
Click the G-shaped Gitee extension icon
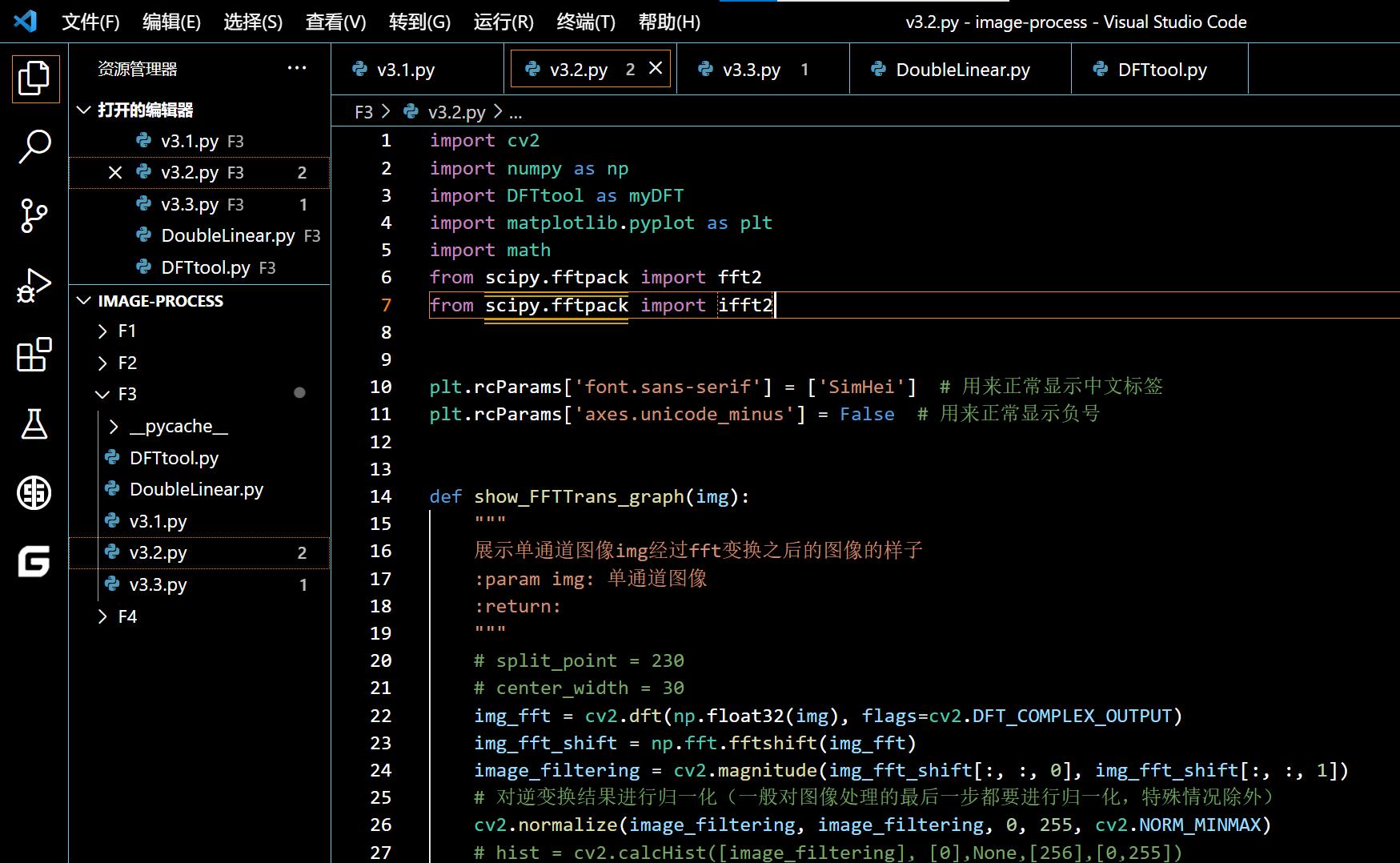coord(34,561)
